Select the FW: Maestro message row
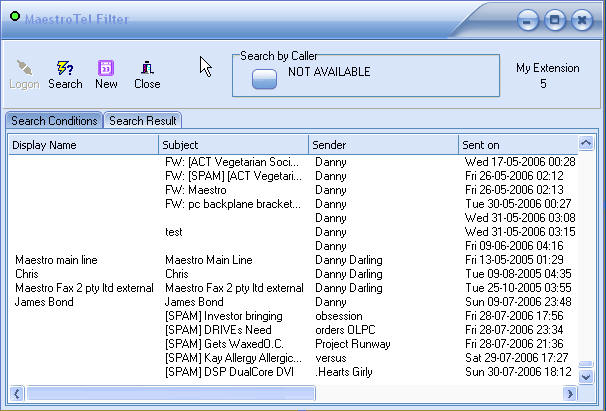Screen dimensions: 606x411 click(x=196, y=189)
